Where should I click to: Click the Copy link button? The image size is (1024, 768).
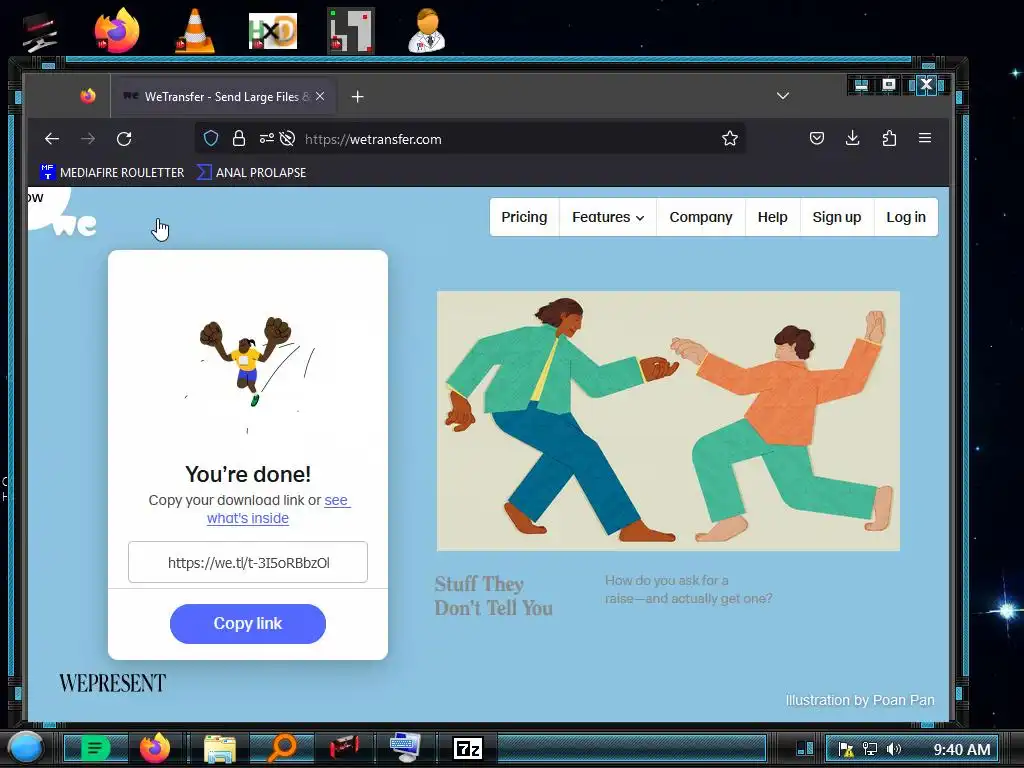click(248, 624)
